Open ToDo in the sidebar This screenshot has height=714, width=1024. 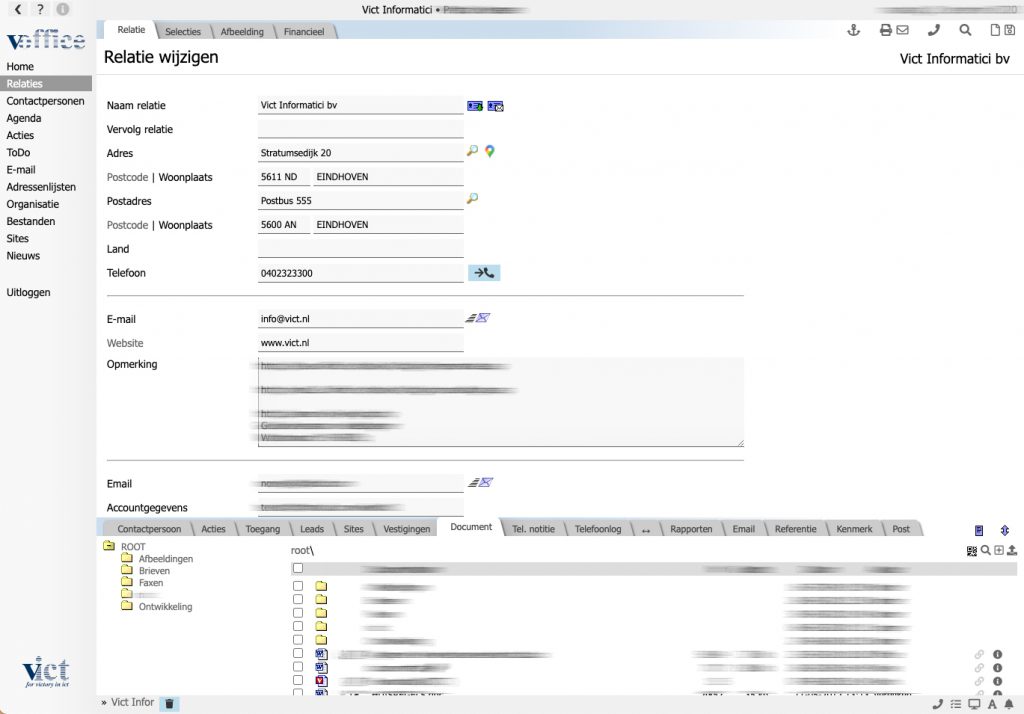coord(18,152)
